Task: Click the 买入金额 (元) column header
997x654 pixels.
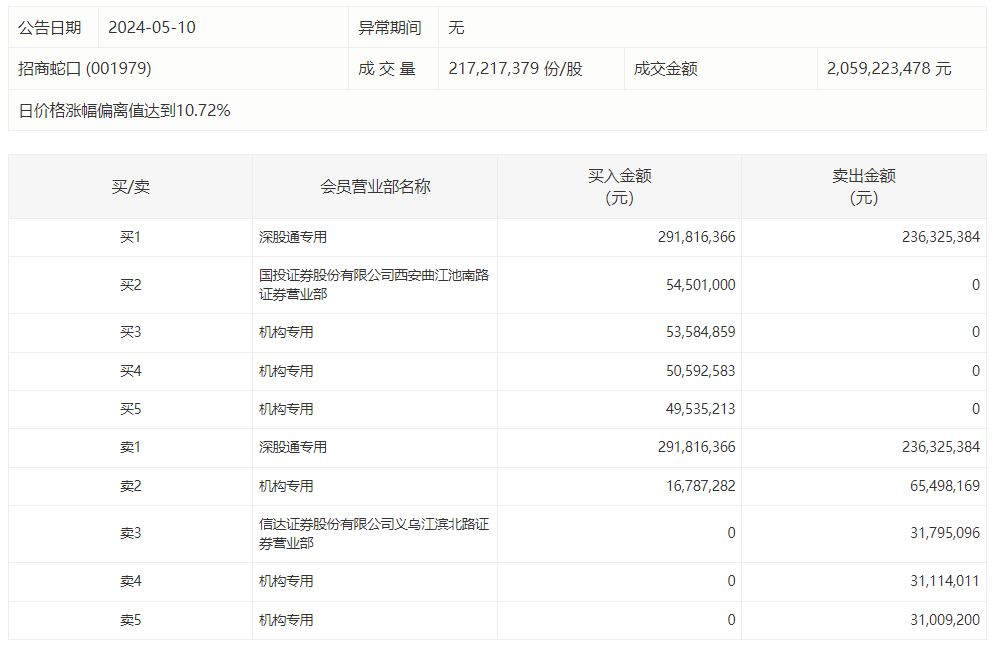Action: click(619, 187)
